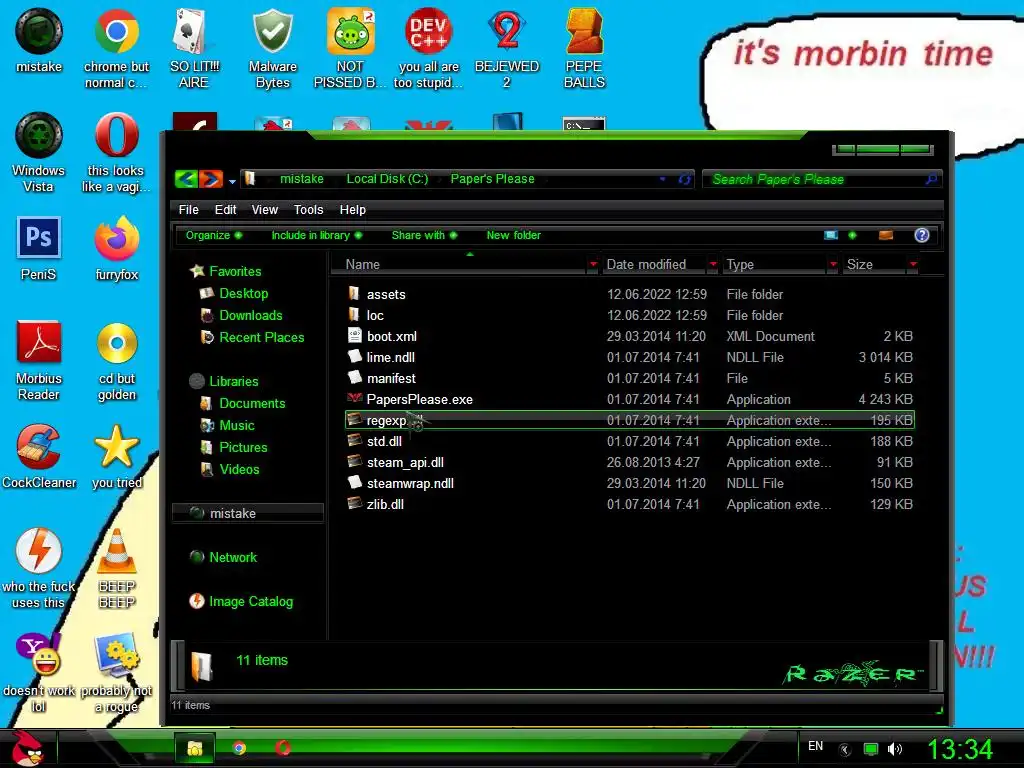Click the Opera icon in the taskbar
The image size is (1024, 768).
click(283, 748)
